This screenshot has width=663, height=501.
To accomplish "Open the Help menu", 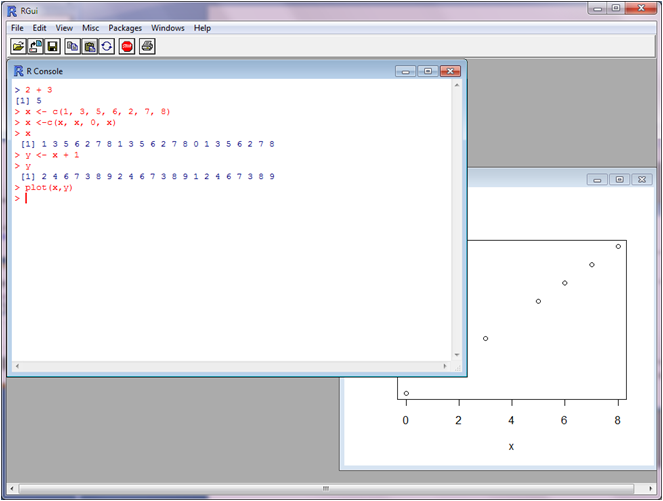I will tap(202, 28).
